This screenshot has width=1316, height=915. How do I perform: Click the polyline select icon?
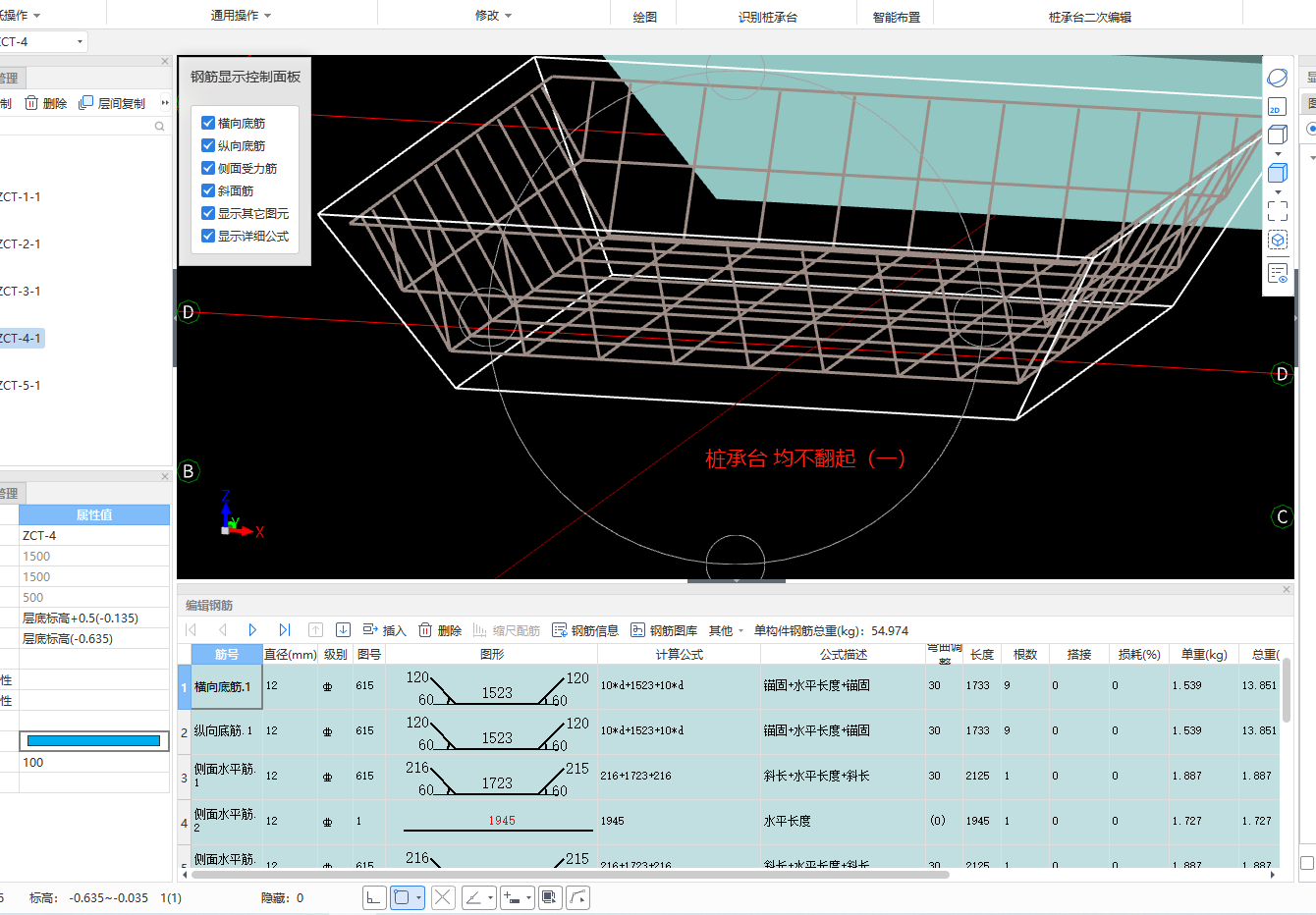click(577, 897)
